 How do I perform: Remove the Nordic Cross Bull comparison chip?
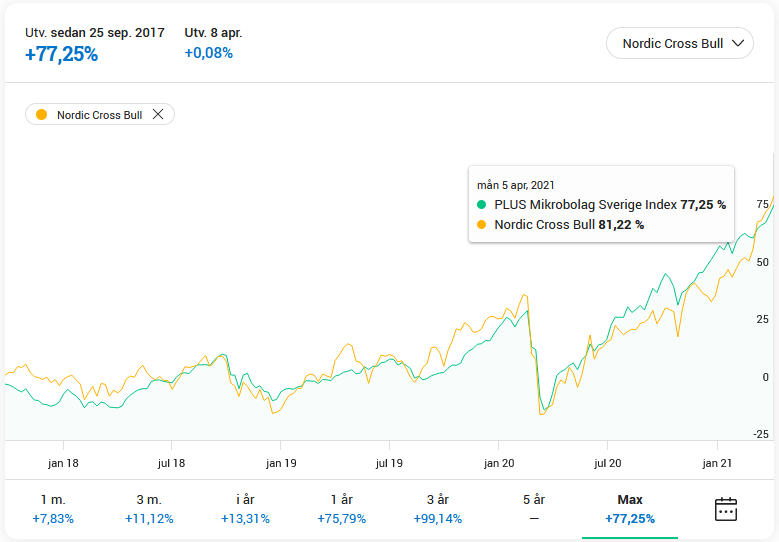(x=158, y=115)
